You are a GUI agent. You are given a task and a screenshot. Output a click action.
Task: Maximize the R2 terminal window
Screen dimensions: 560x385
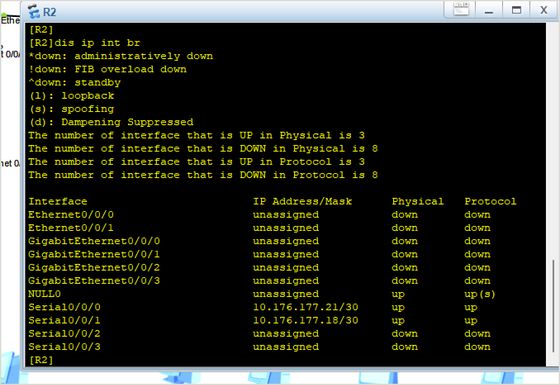coord(516,10)
